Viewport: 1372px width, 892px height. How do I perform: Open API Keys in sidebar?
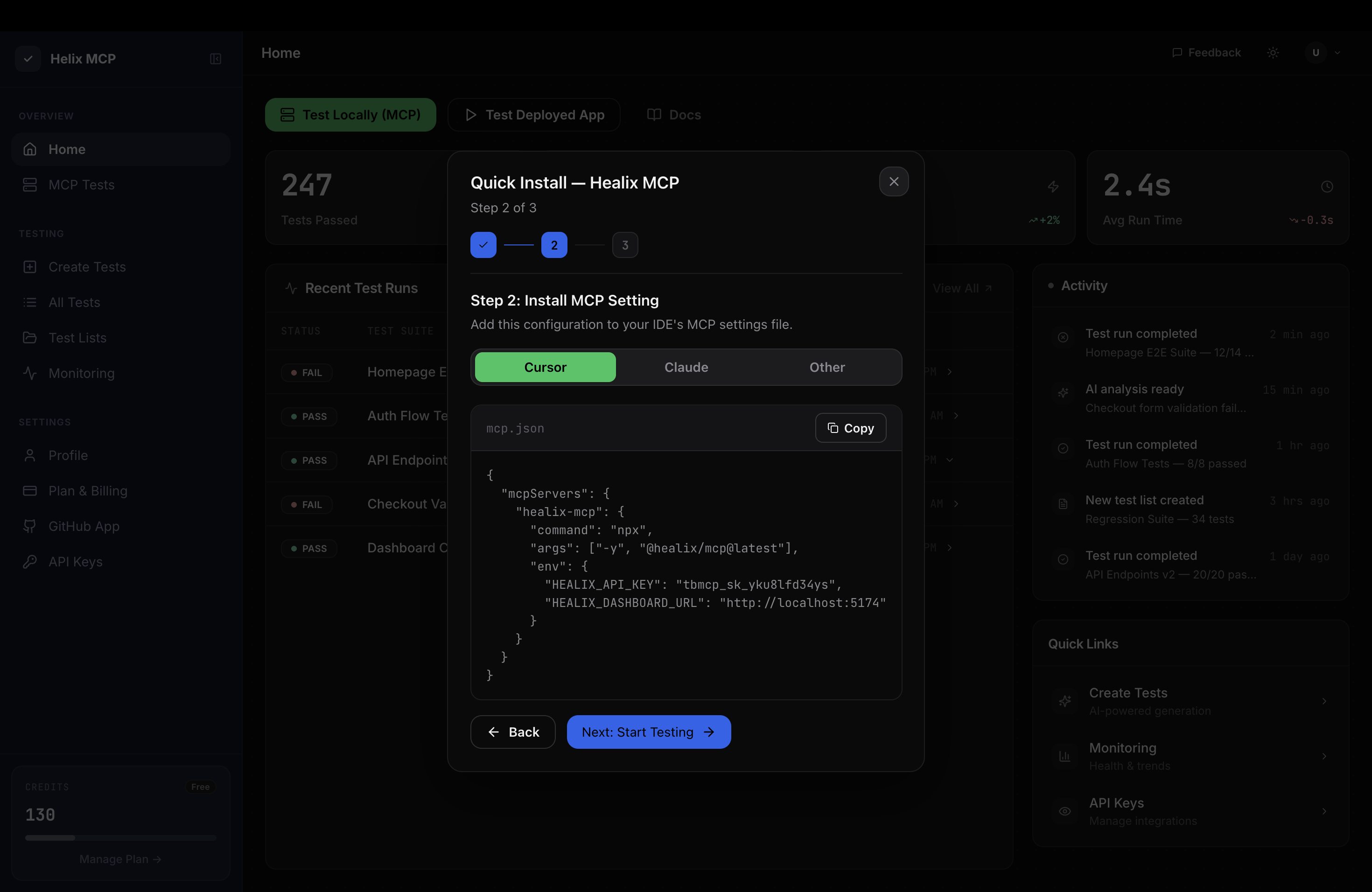click(x=75, y=562)
